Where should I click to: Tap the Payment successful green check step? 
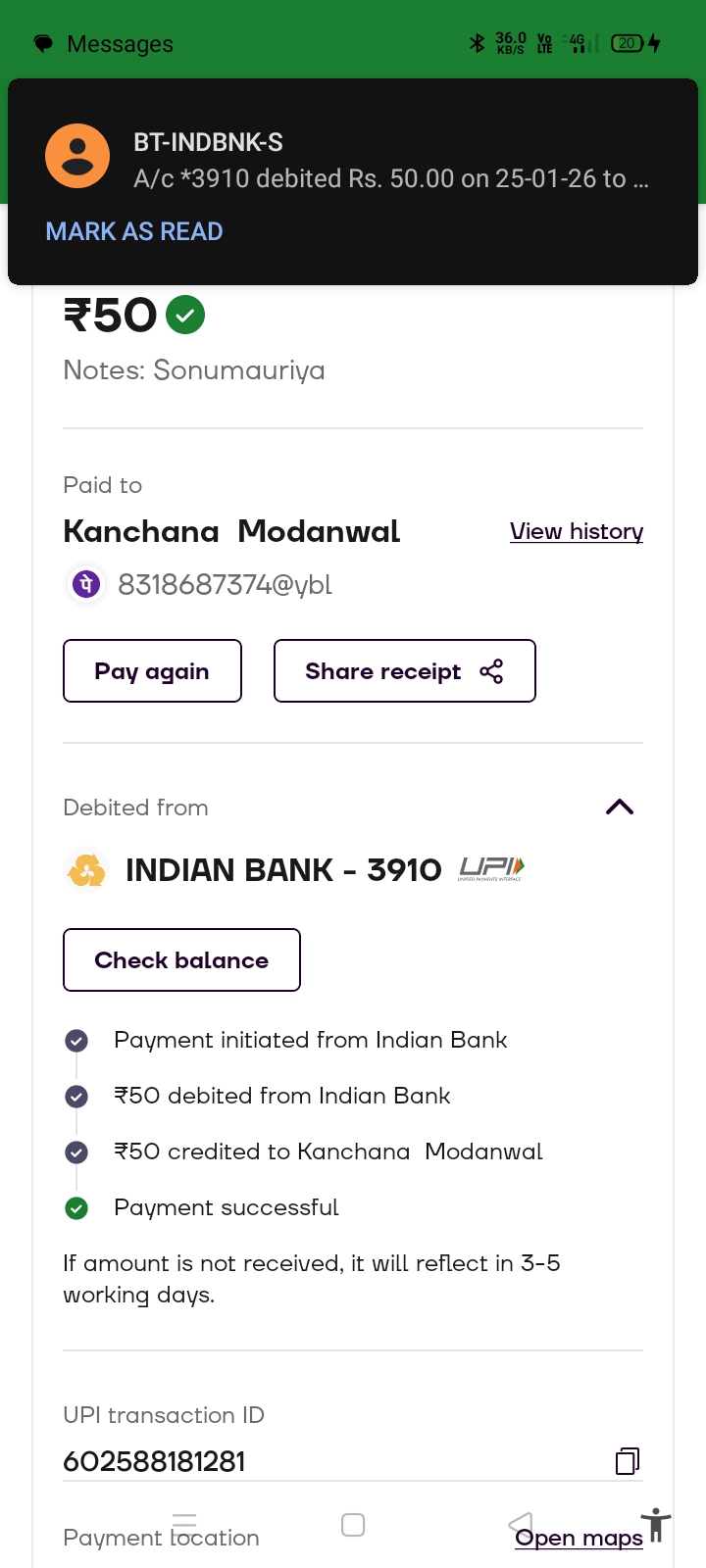76,1208
